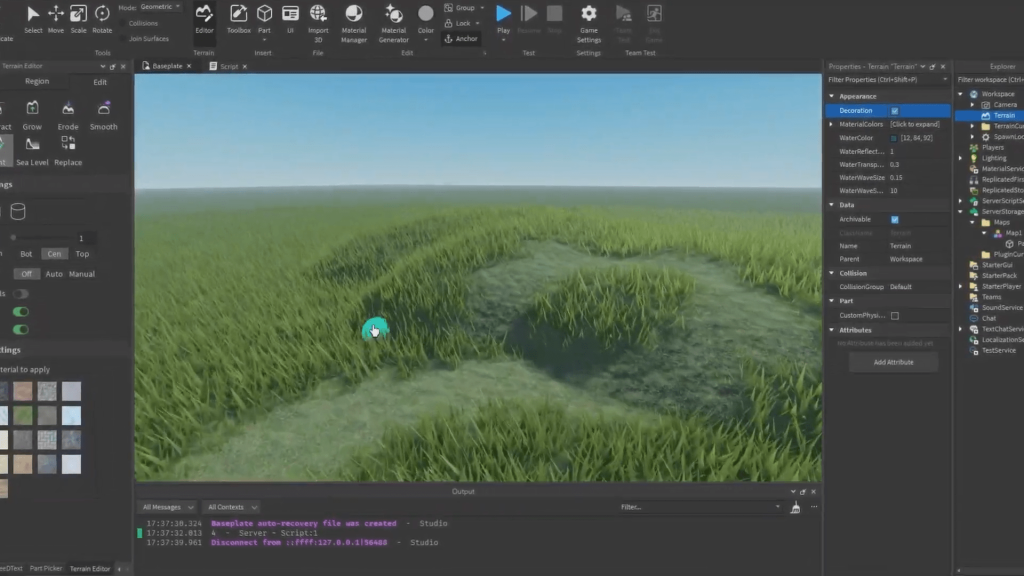The image size is (1024, 576).
Task: Select the Smooth terrain tool
Action: point(103,116)
